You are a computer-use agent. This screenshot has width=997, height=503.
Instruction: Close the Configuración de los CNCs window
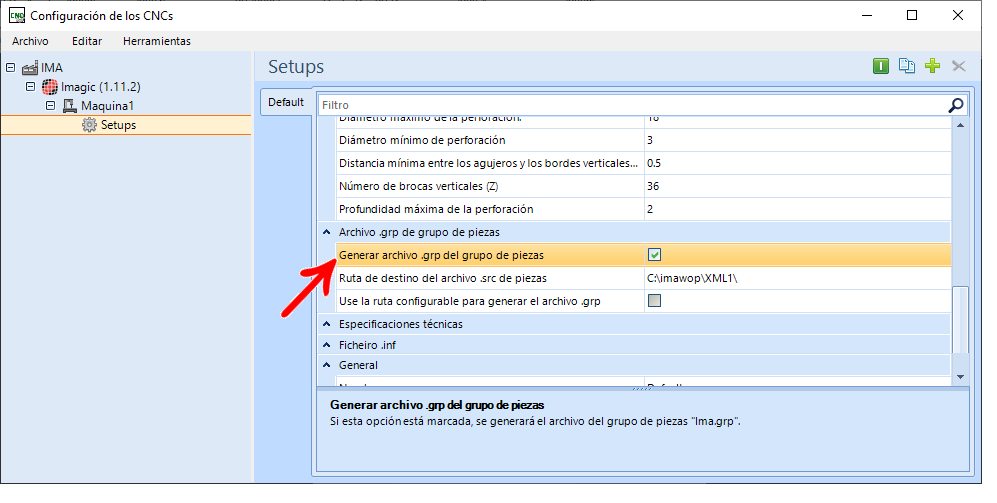tap(958, 15)
